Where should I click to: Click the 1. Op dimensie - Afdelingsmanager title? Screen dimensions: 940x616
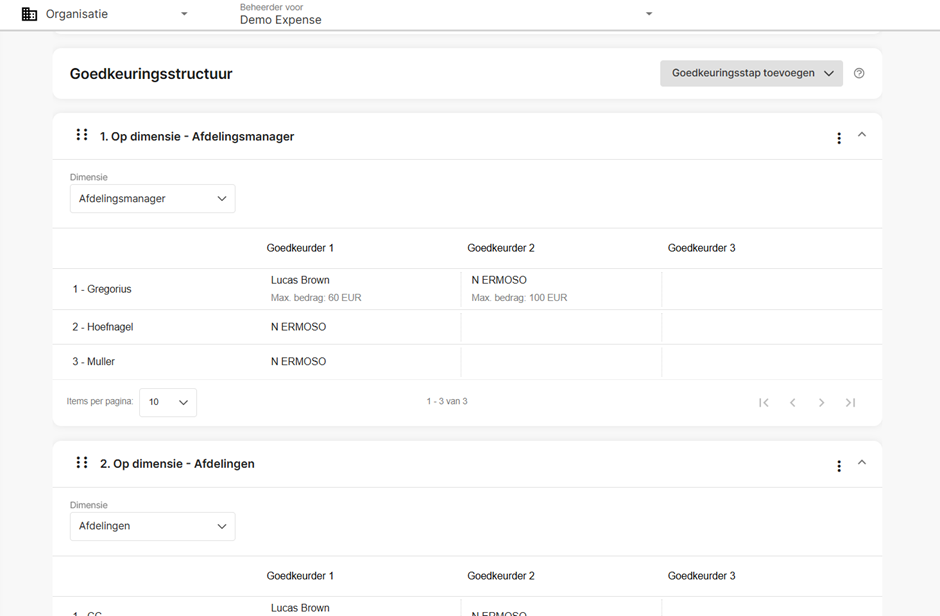(197, 137)
